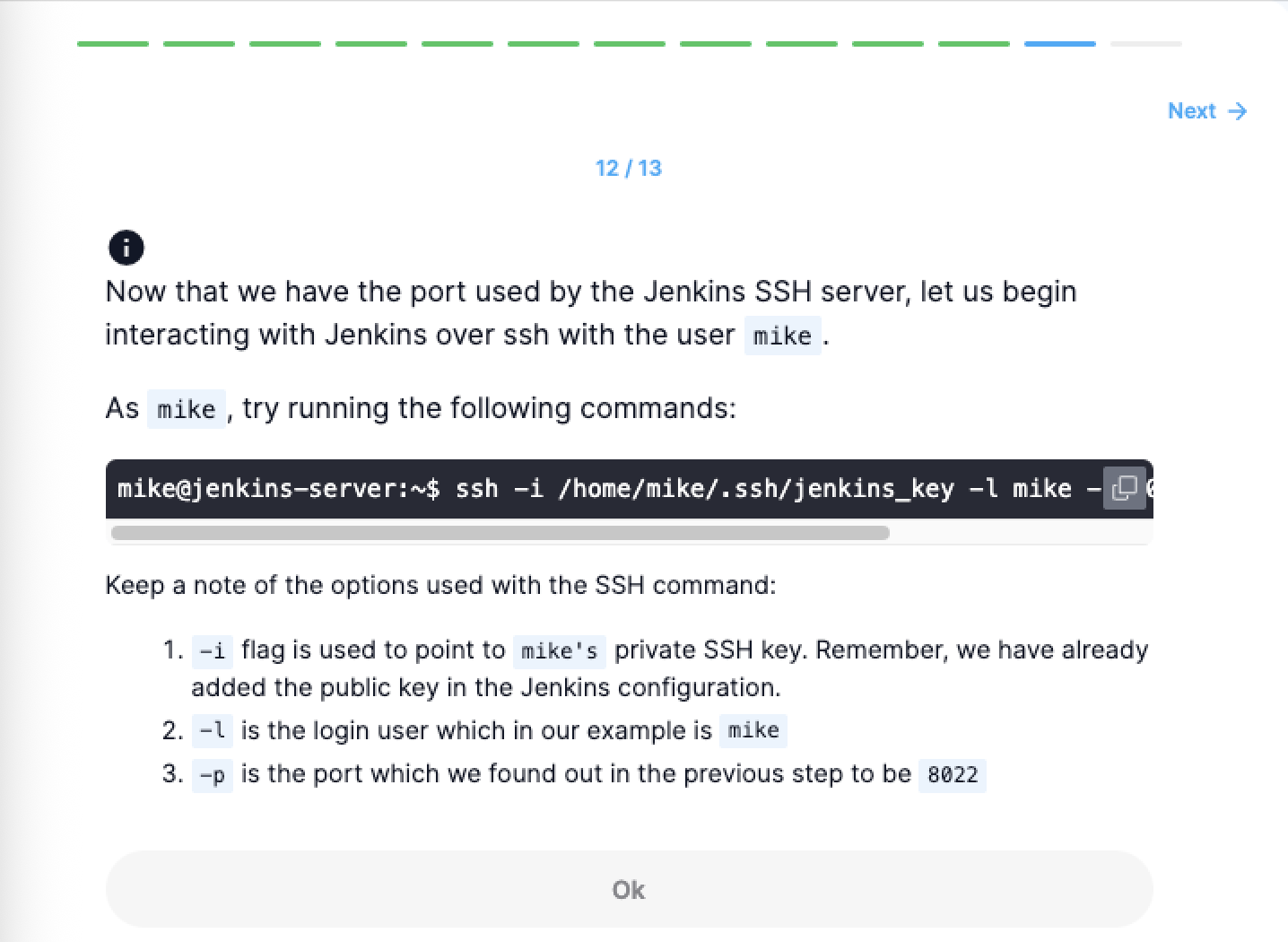Click the arrow icon beside Next

point(1238,111)
